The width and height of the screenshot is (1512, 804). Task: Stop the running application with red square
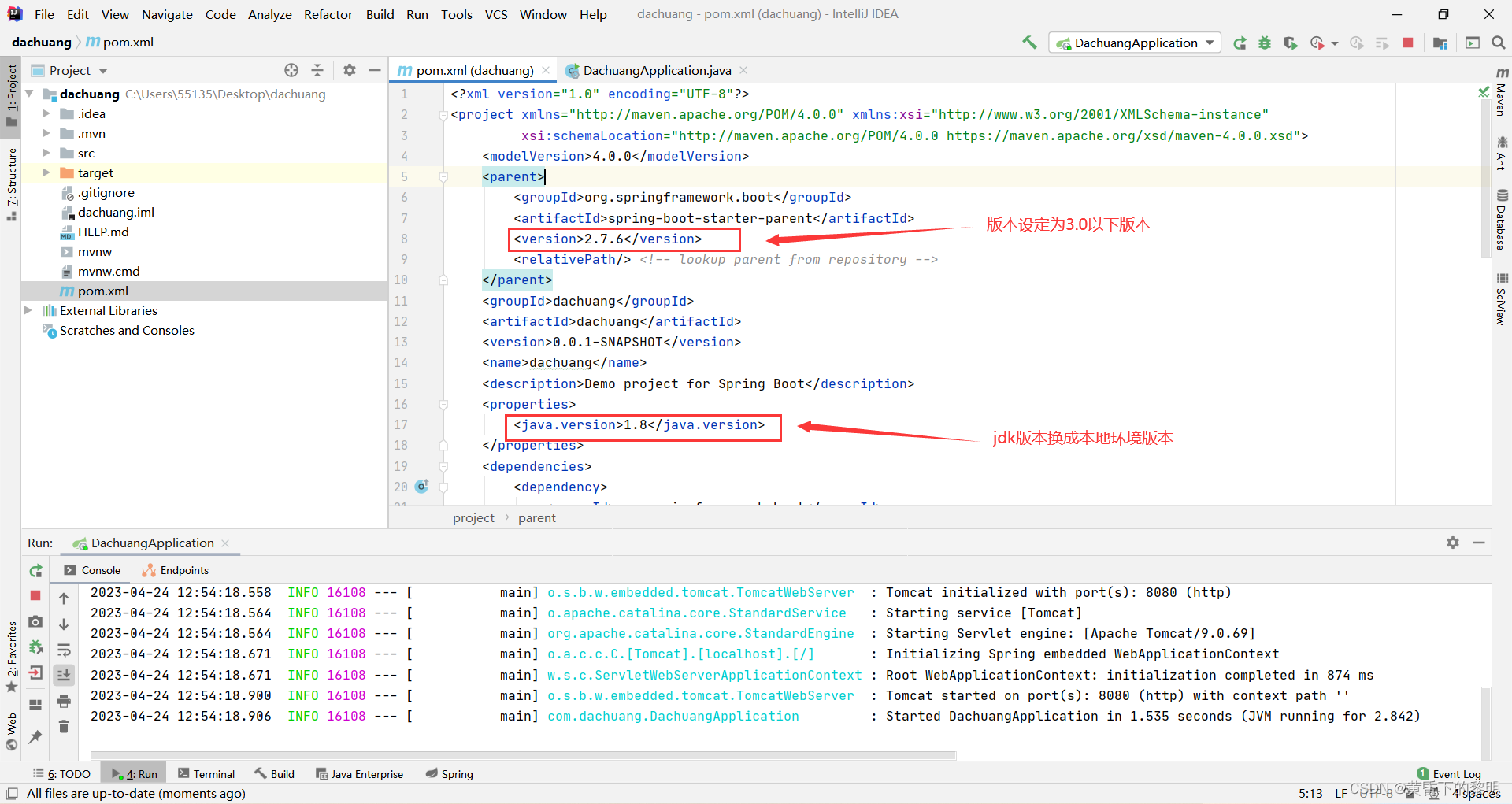point(1408,43)
